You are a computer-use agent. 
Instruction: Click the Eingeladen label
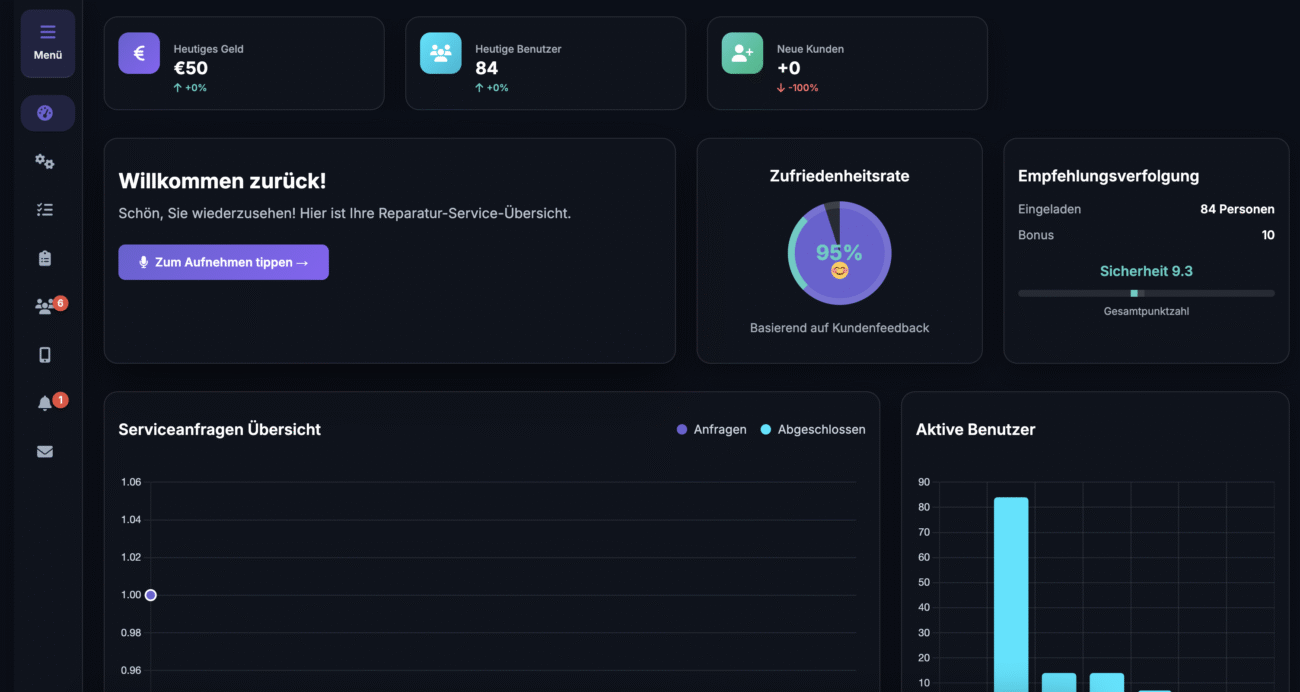pos(1050,209)
